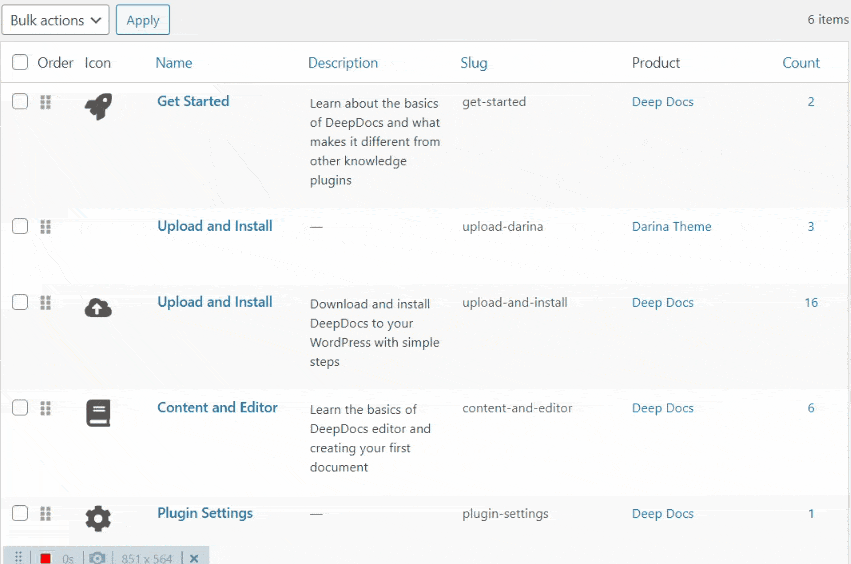Image resolution: width=851 pixels, height=564 pixels.
Task: Select the Content and Editor row checkbox
Action: pyautogui.click(x=20, y=408)
